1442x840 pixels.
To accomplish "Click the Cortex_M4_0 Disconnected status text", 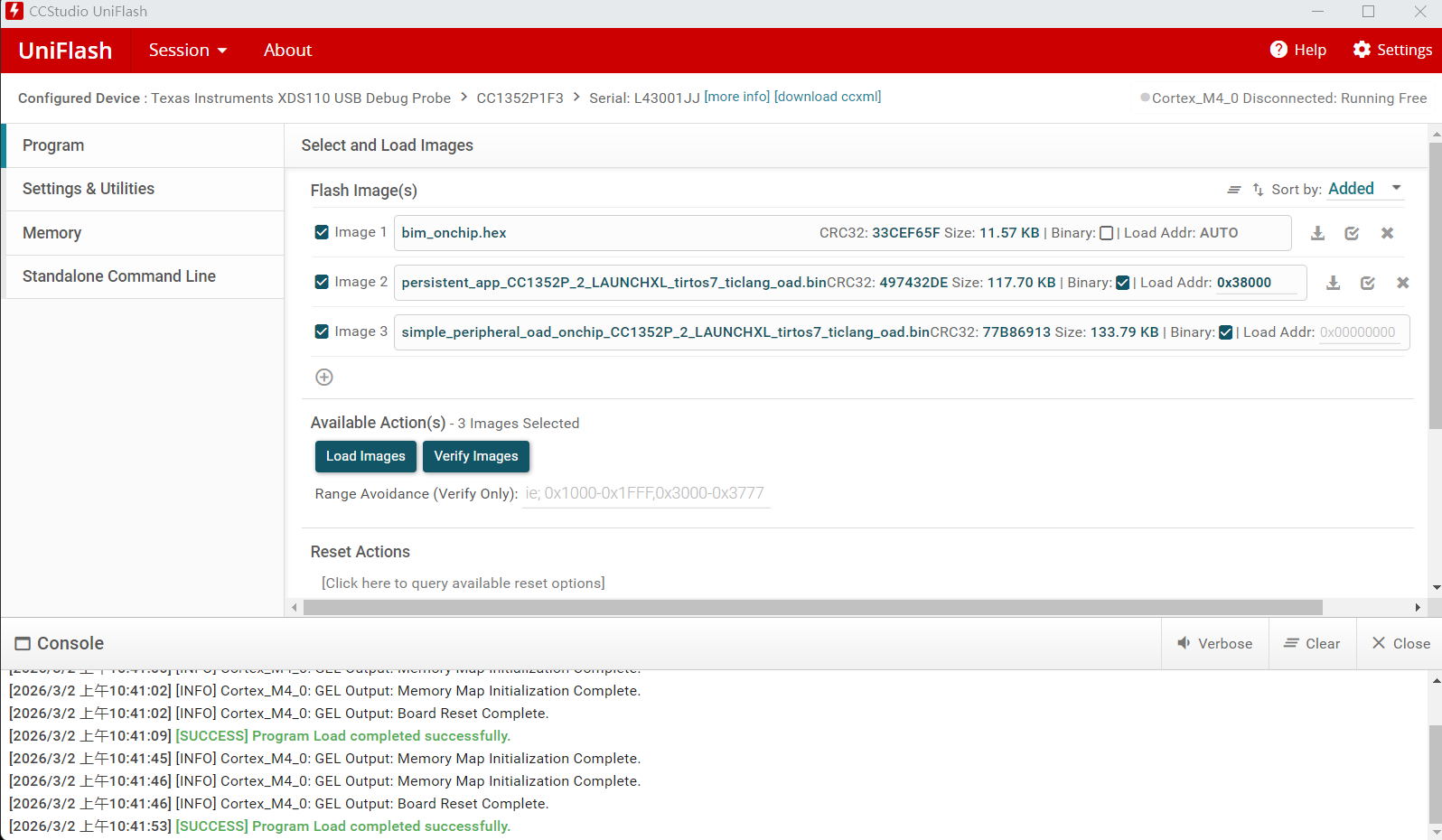I will click(1289, 98).
